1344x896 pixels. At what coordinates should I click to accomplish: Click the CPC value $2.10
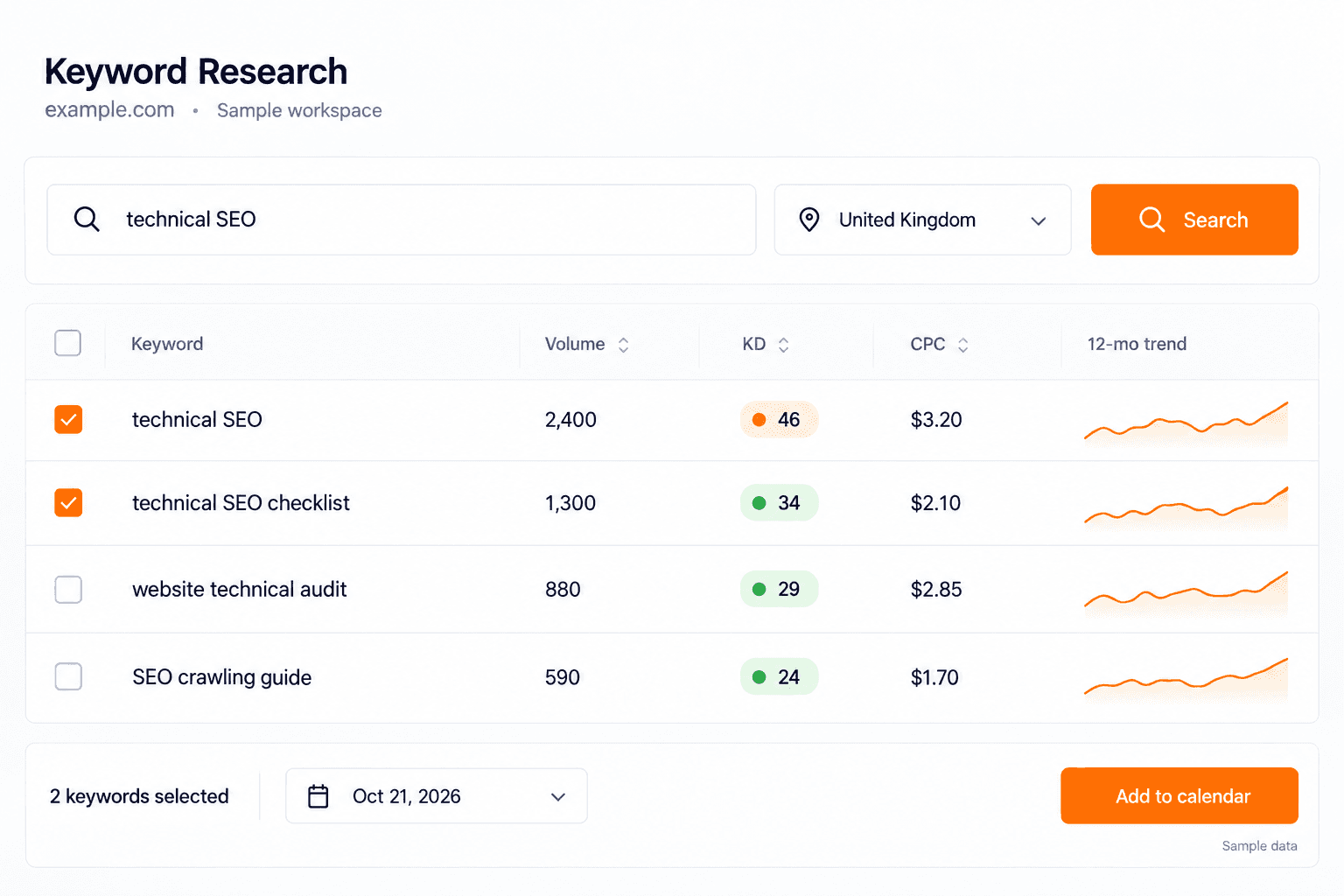pyautogui.click(x=935, y=503)
